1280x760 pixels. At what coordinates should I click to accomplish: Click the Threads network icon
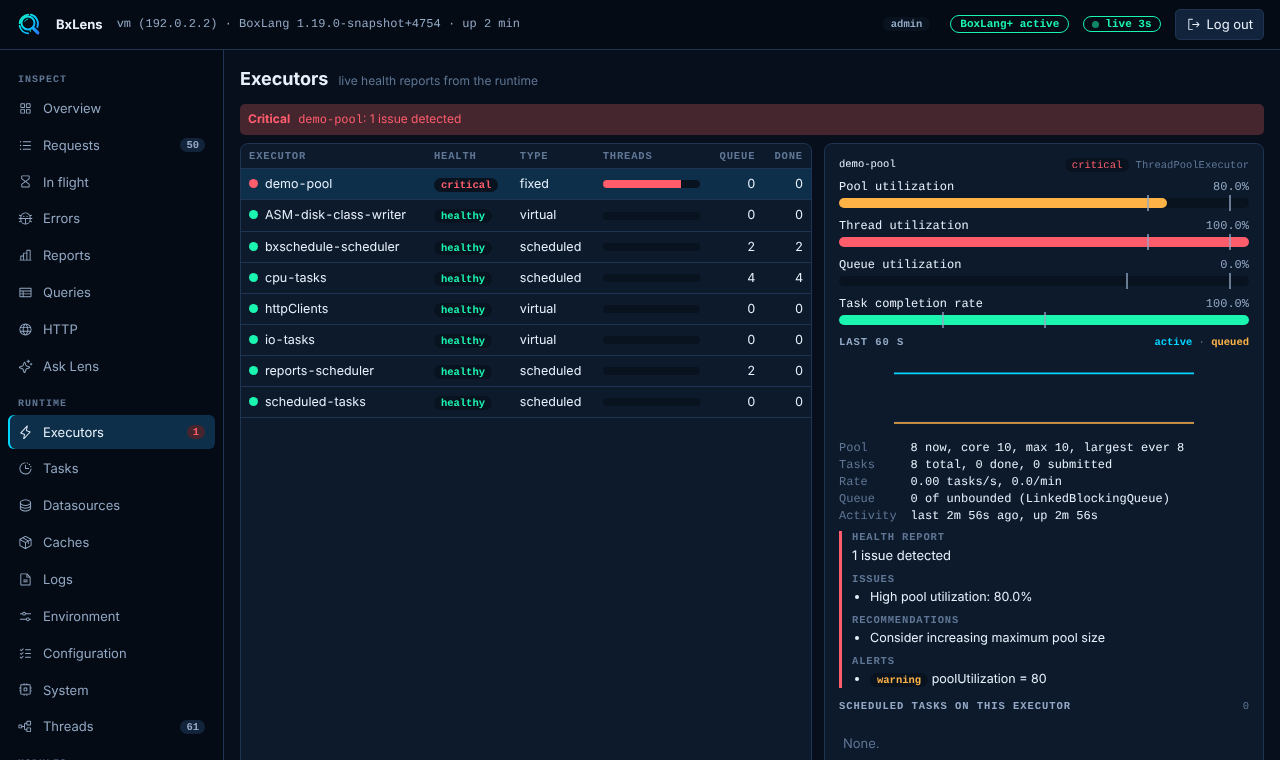[x=25, y=726]
